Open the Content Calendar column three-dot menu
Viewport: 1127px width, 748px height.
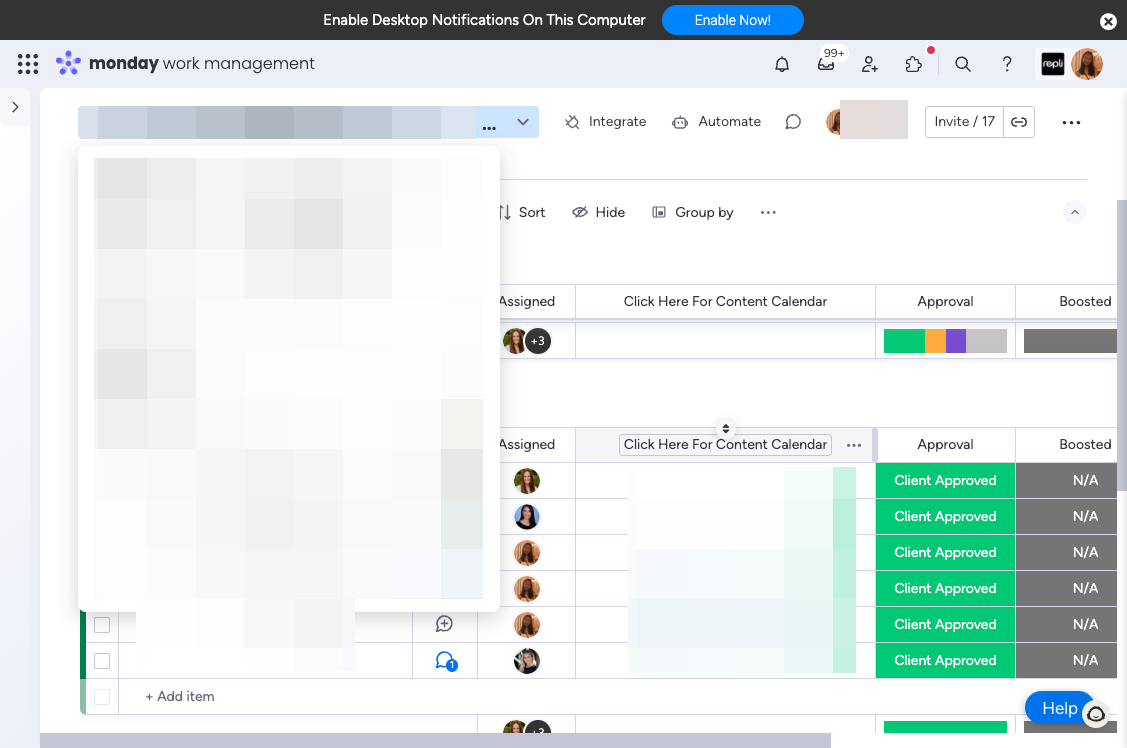coord(854,445)
